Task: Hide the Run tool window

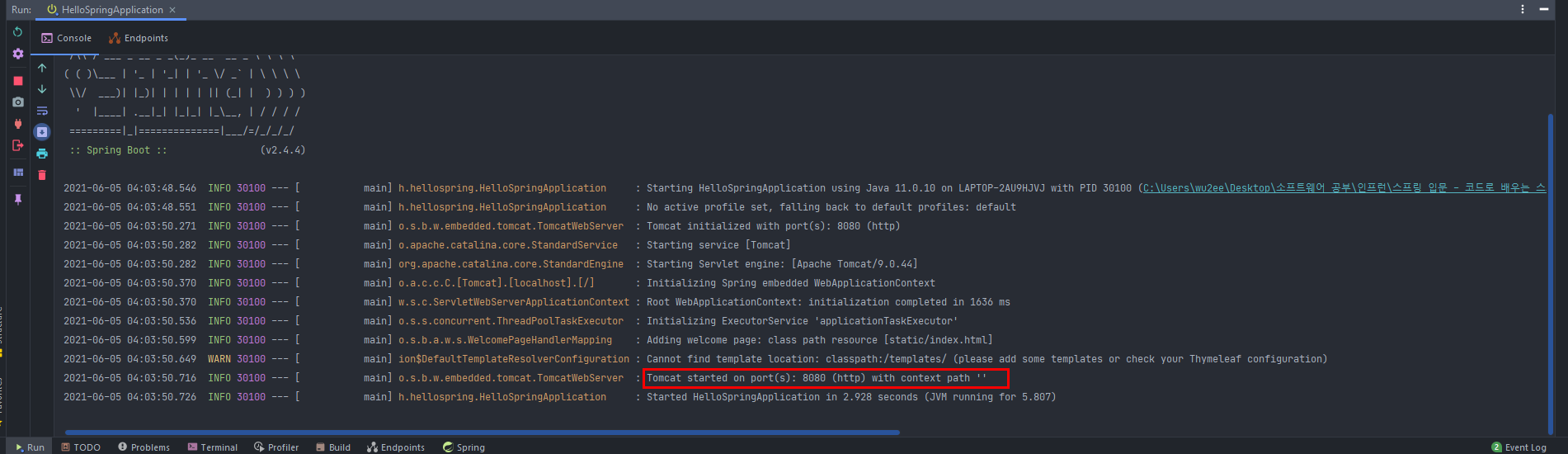Action: coord(1543,9)
